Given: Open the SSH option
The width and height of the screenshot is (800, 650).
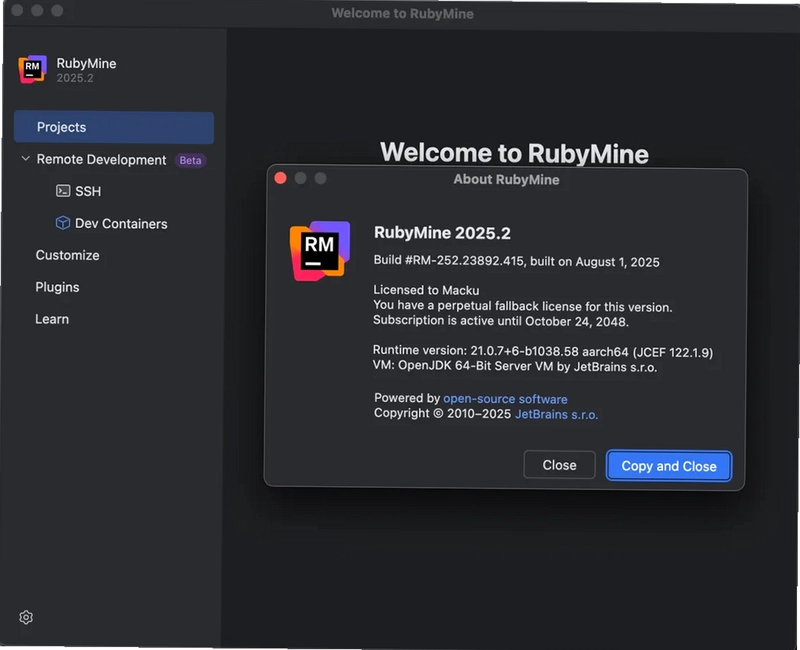Looking at the screenshot, I should 88,191.
